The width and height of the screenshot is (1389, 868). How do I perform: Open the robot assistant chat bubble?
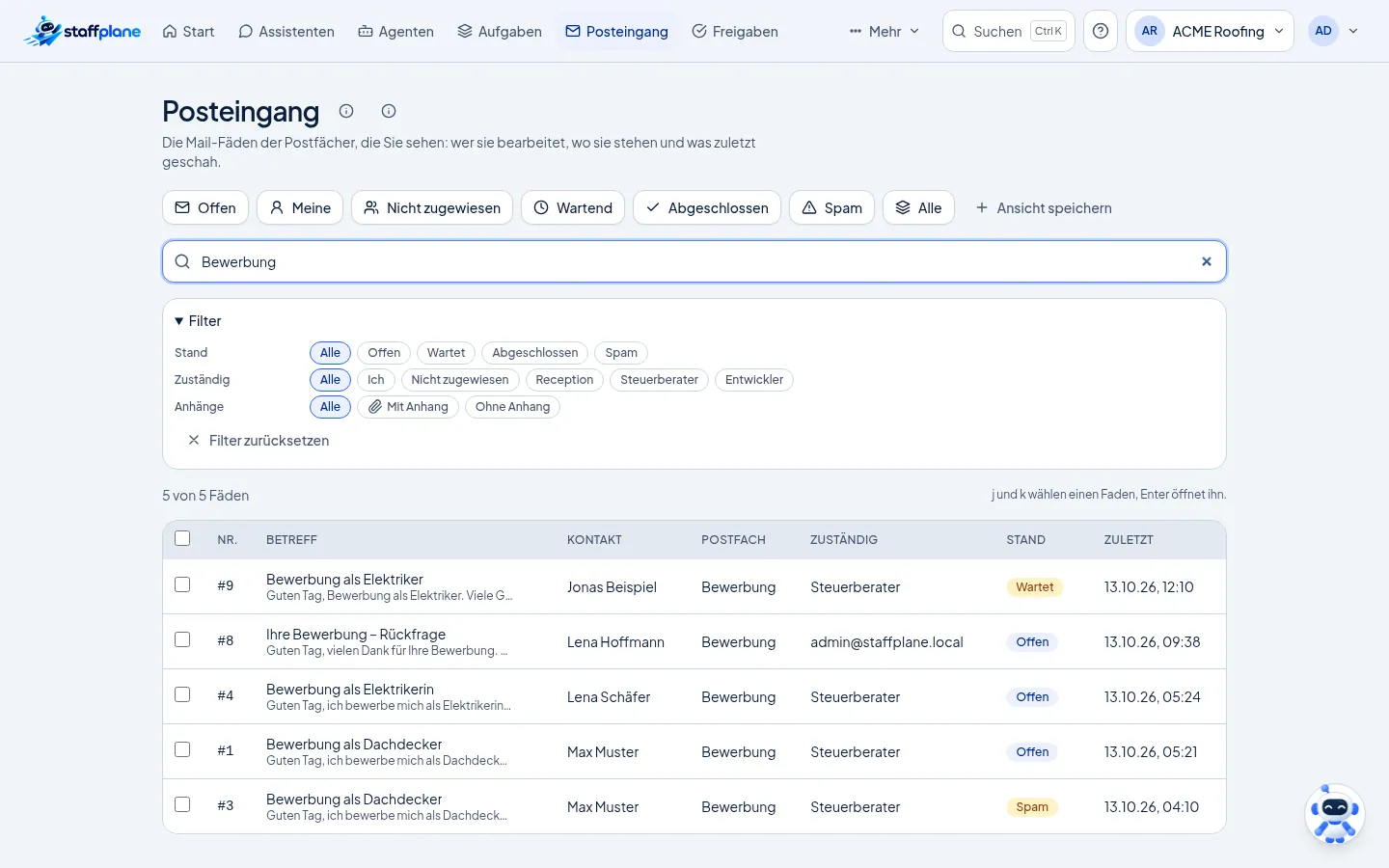1335,814
